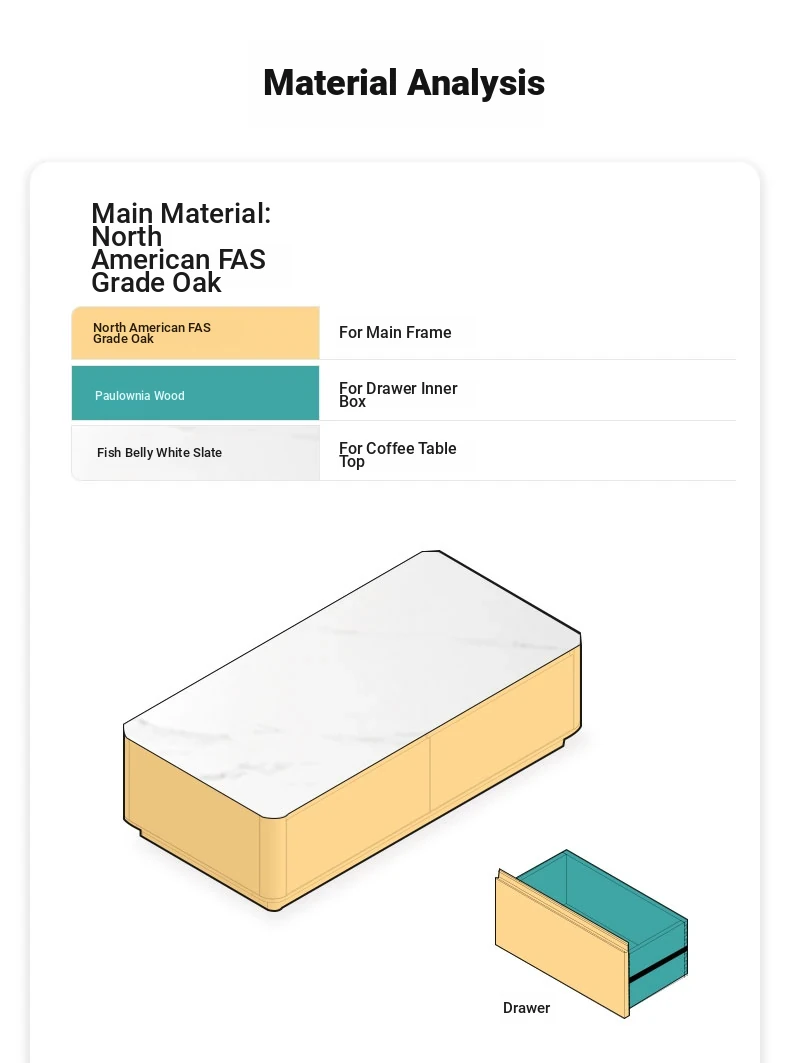Click the rounded corner post of the table
The height and width of the screenshot is (1063, 790).
coord(273,861)
